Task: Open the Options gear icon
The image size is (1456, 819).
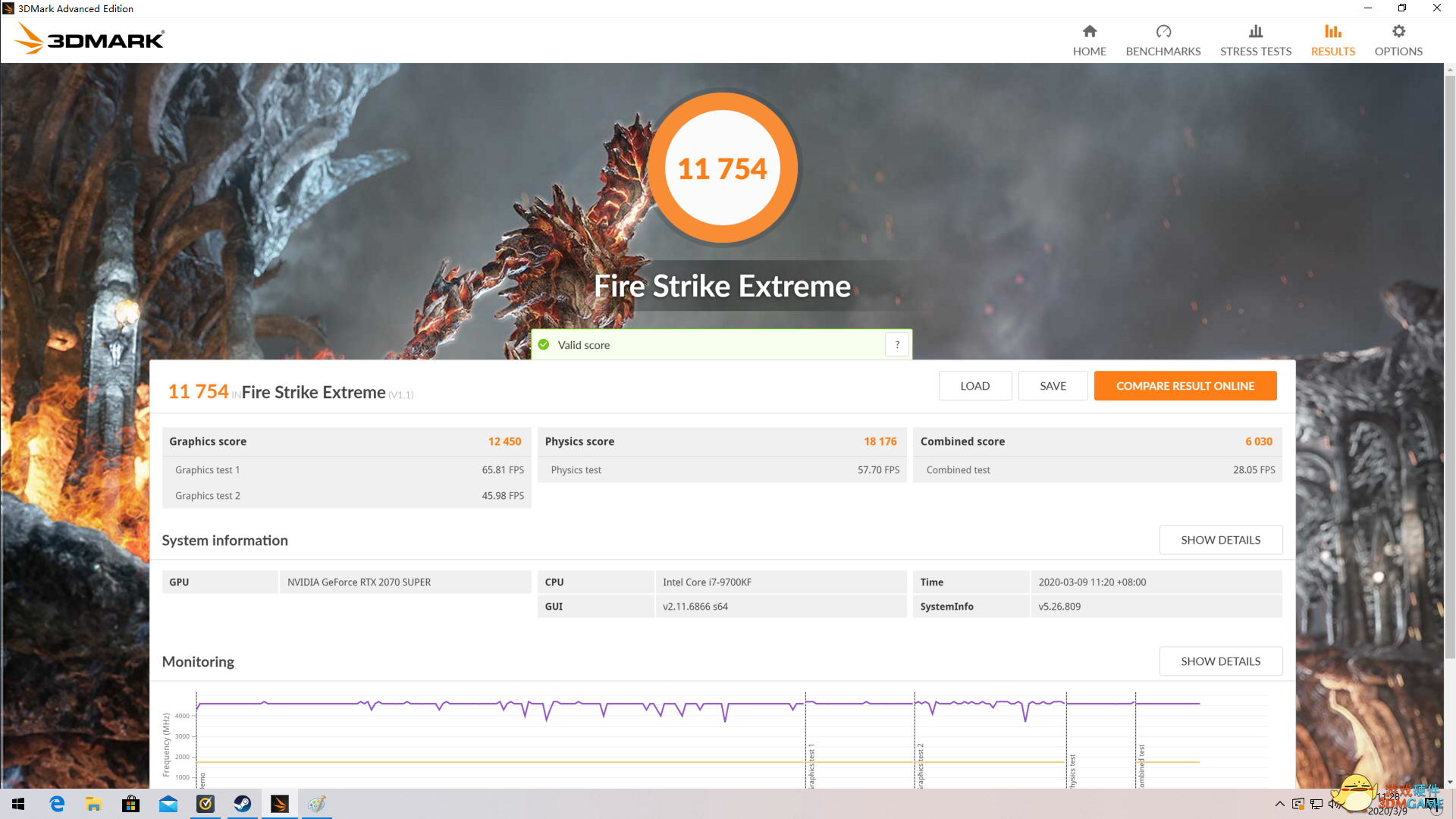Action: [x=1398, y=32]
